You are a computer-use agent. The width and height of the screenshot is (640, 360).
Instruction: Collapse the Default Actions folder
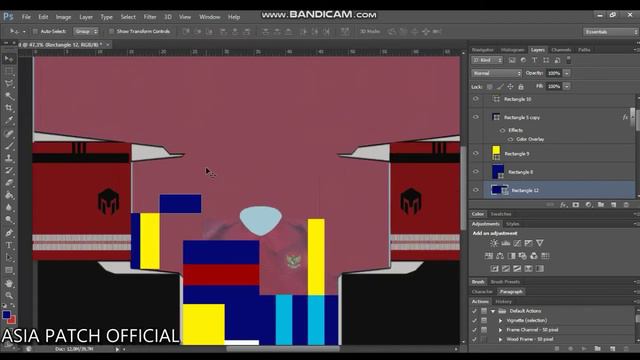point(493,311)
